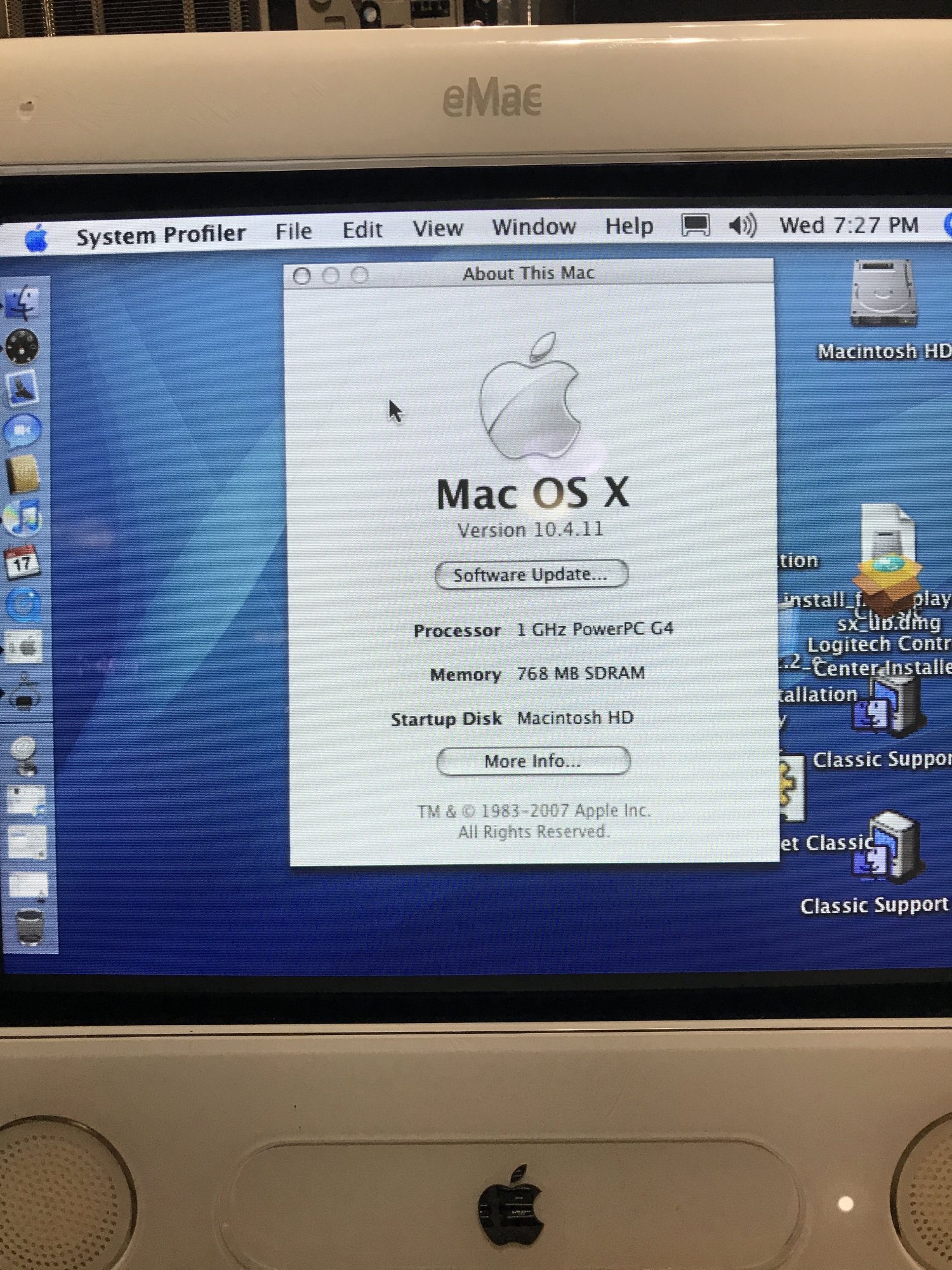The width and height of the screenshot is (952, 1270).
Task: Open the System Profiler application menu
Action: click(161, 234)
